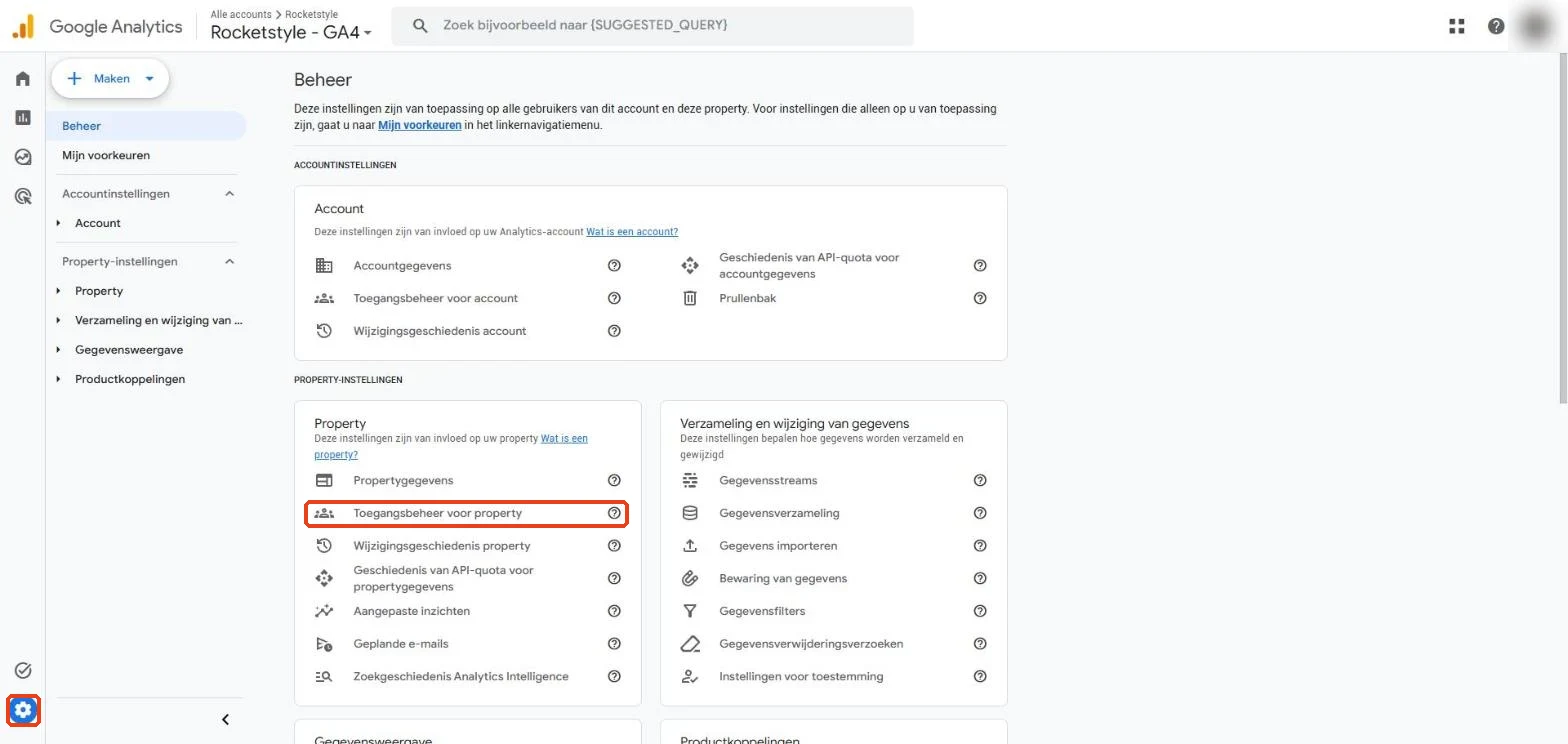1568x744 pixels.
Task: Open the Help question mark in header
Action: coord(1496,26)
